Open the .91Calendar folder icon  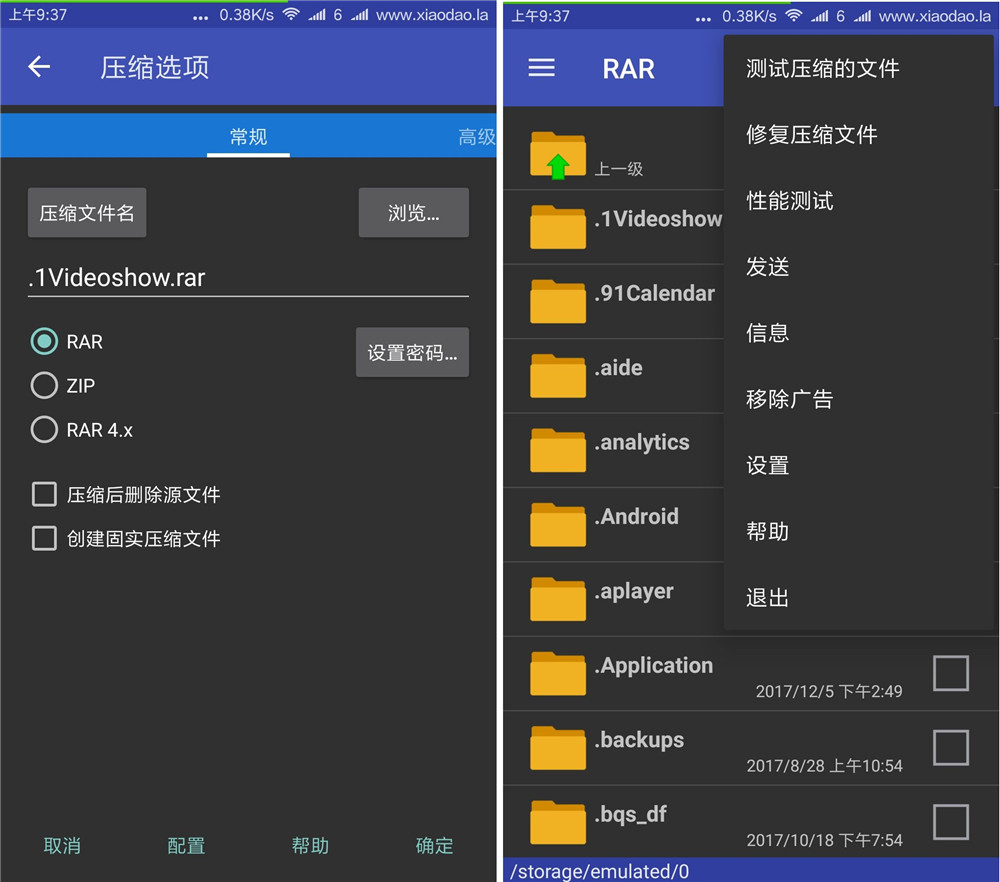(557, 301)
